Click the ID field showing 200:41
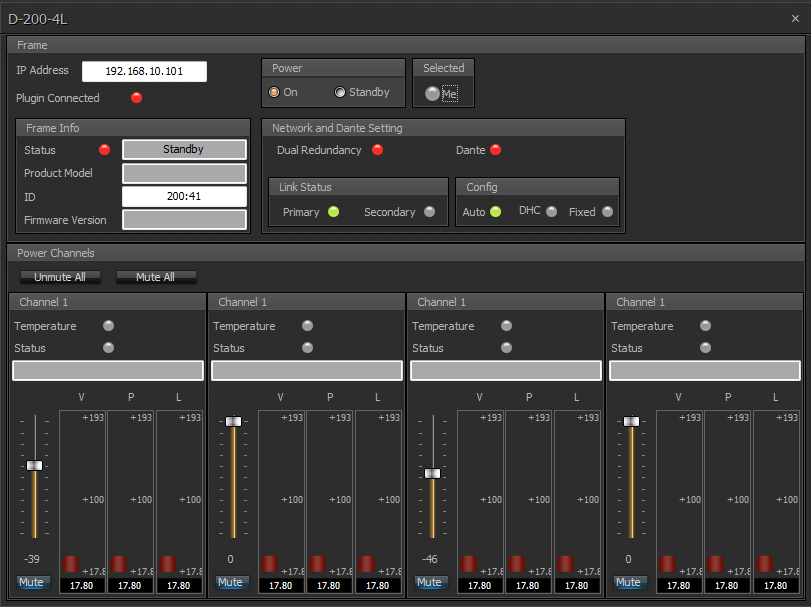 tap(184, 196)
